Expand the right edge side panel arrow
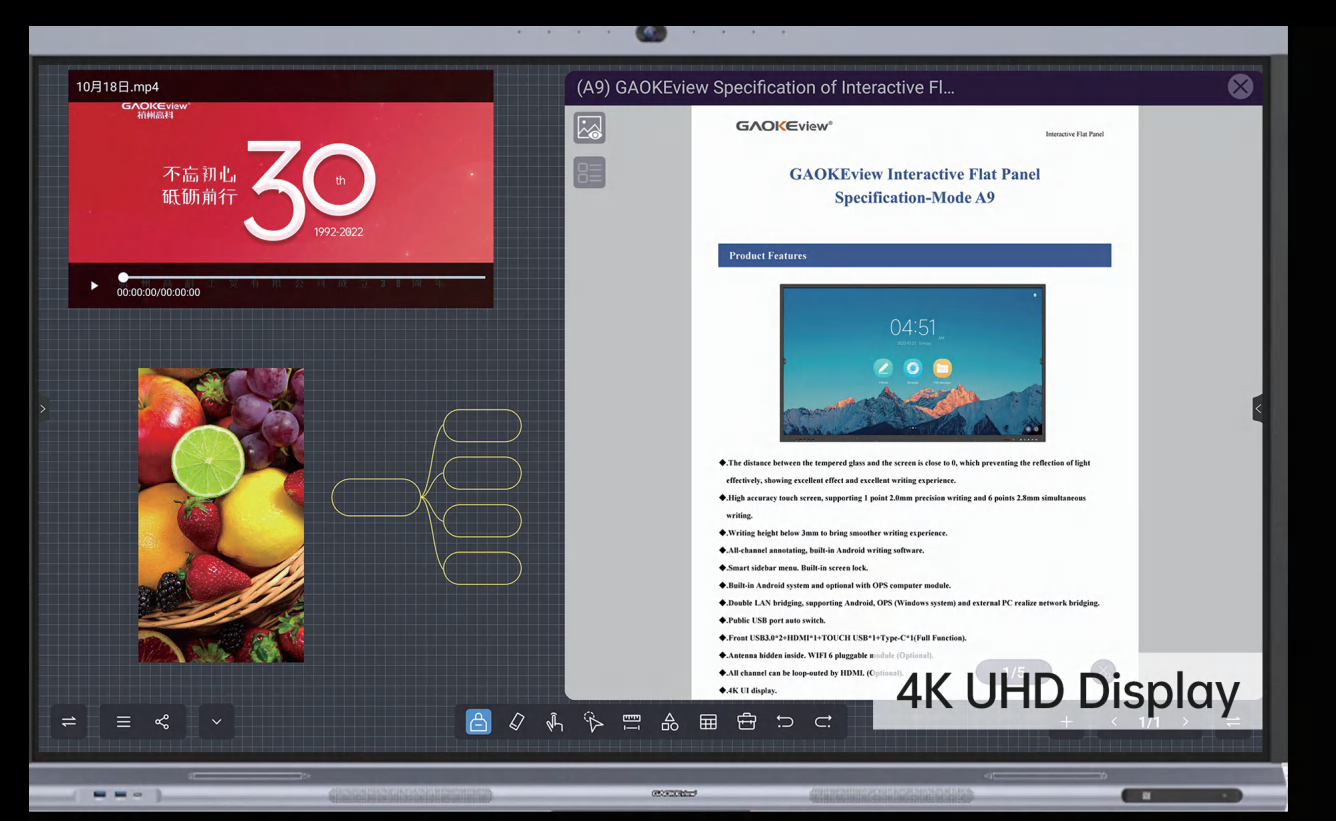The image size is (1336, 821). pyautogui.click(x=1258, y=408)
